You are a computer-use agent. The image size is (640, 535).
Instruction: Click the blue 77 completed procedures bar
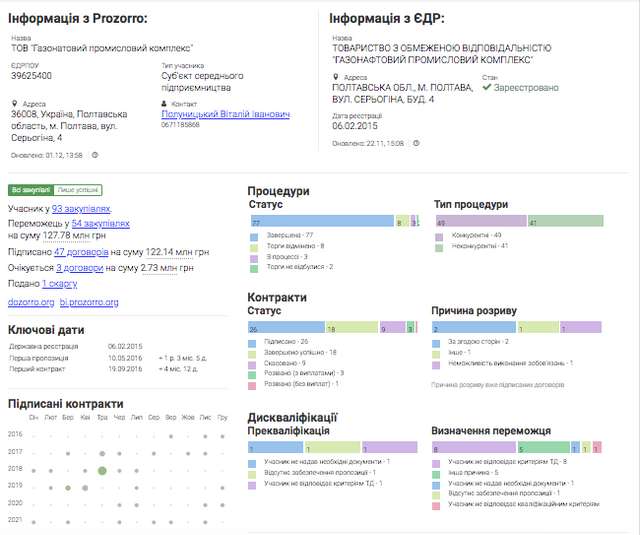pos(320,221)
